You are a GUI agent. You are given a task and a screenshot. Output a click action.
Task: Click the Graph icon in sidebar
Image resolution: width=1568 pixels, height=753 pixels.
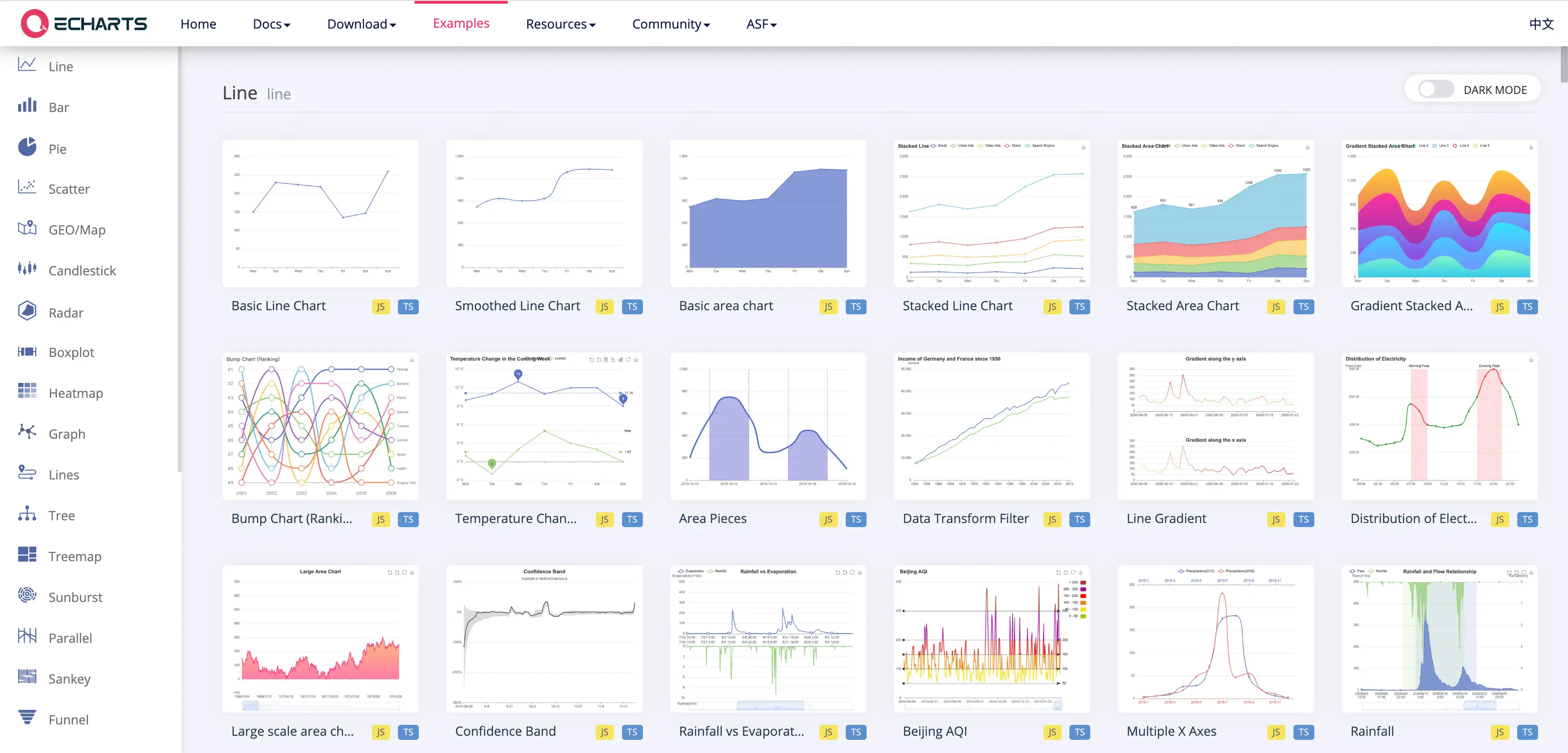(x=27, y=431)
